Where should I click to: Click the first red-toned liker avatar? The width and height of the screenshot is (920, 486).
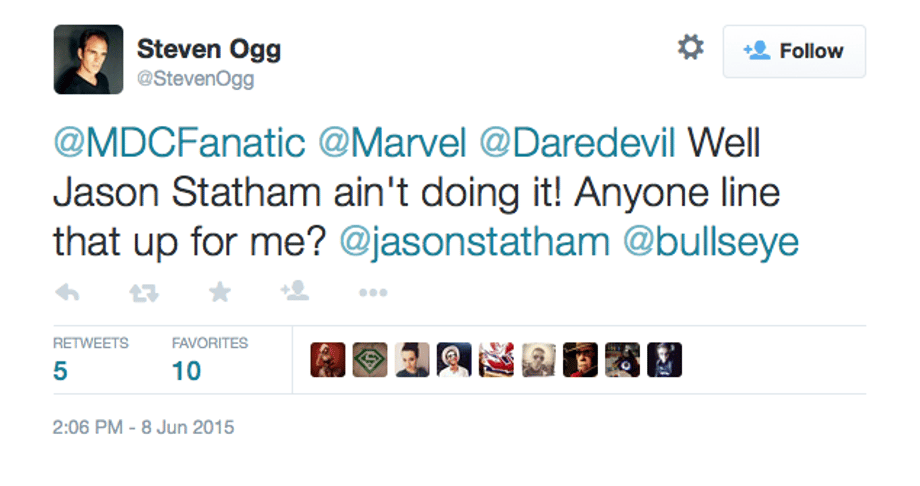[x=328, y=360]
